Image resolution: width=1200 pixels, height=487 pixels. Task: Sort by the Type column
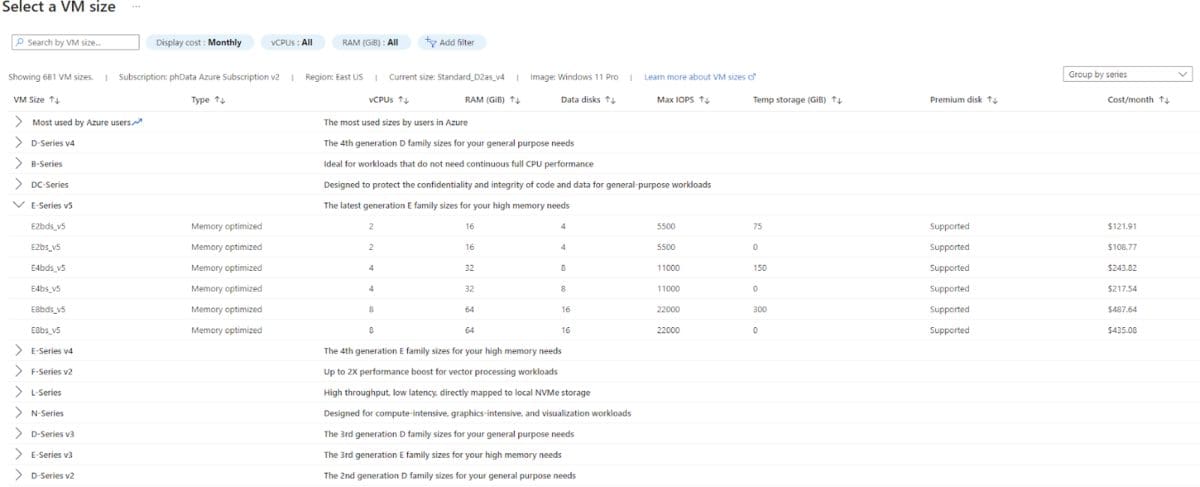tap(208, 100)
